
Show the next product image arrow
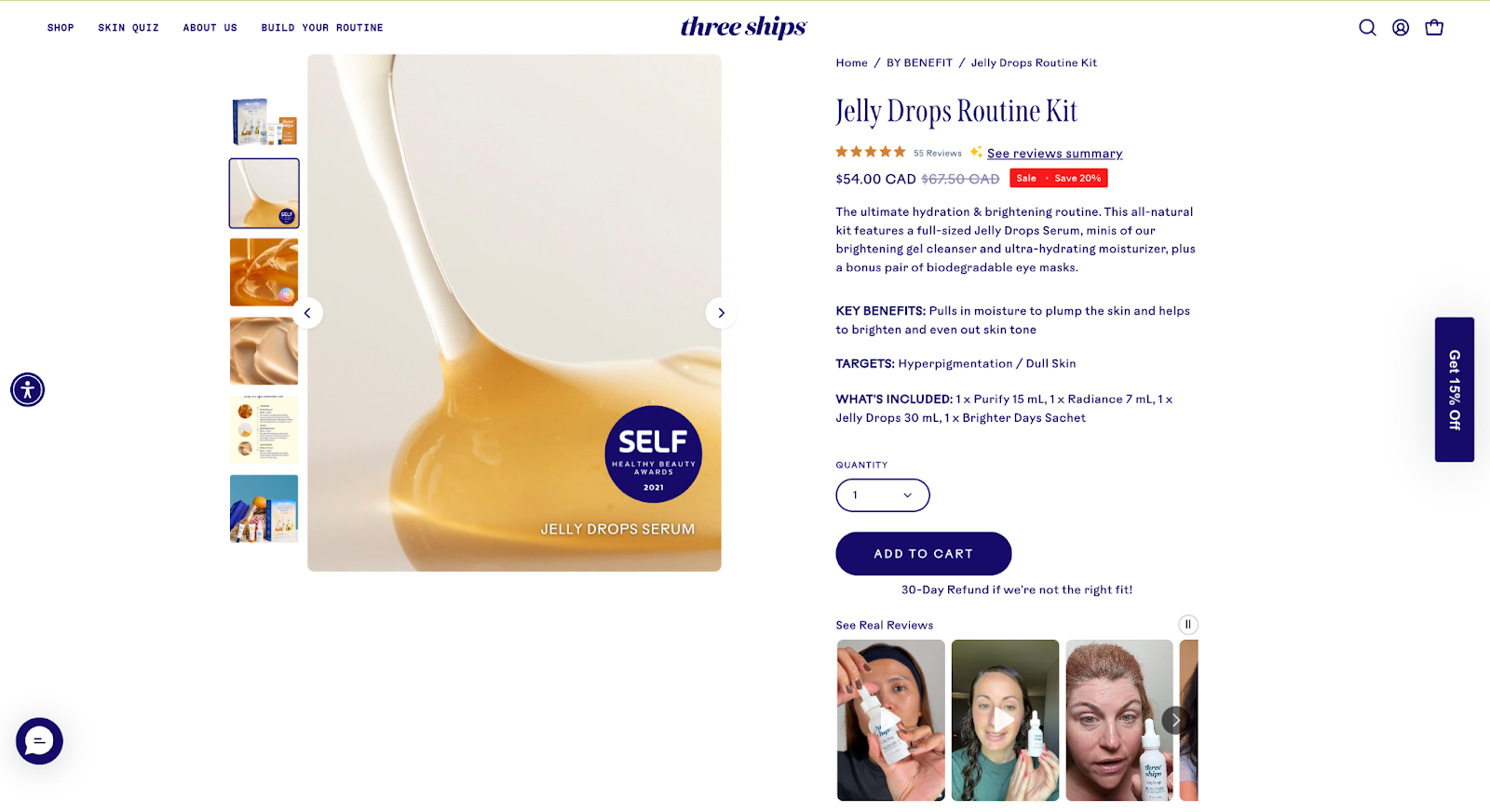tap(721, 313)
